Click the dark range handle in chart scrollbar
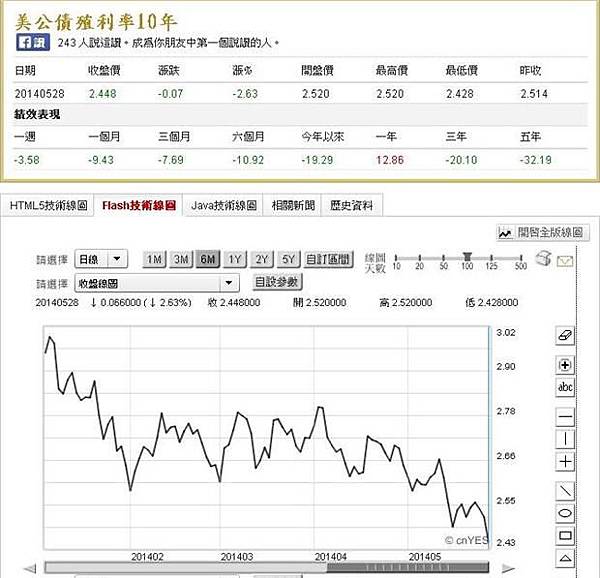 pyautogui.click(x=408, y=567)
